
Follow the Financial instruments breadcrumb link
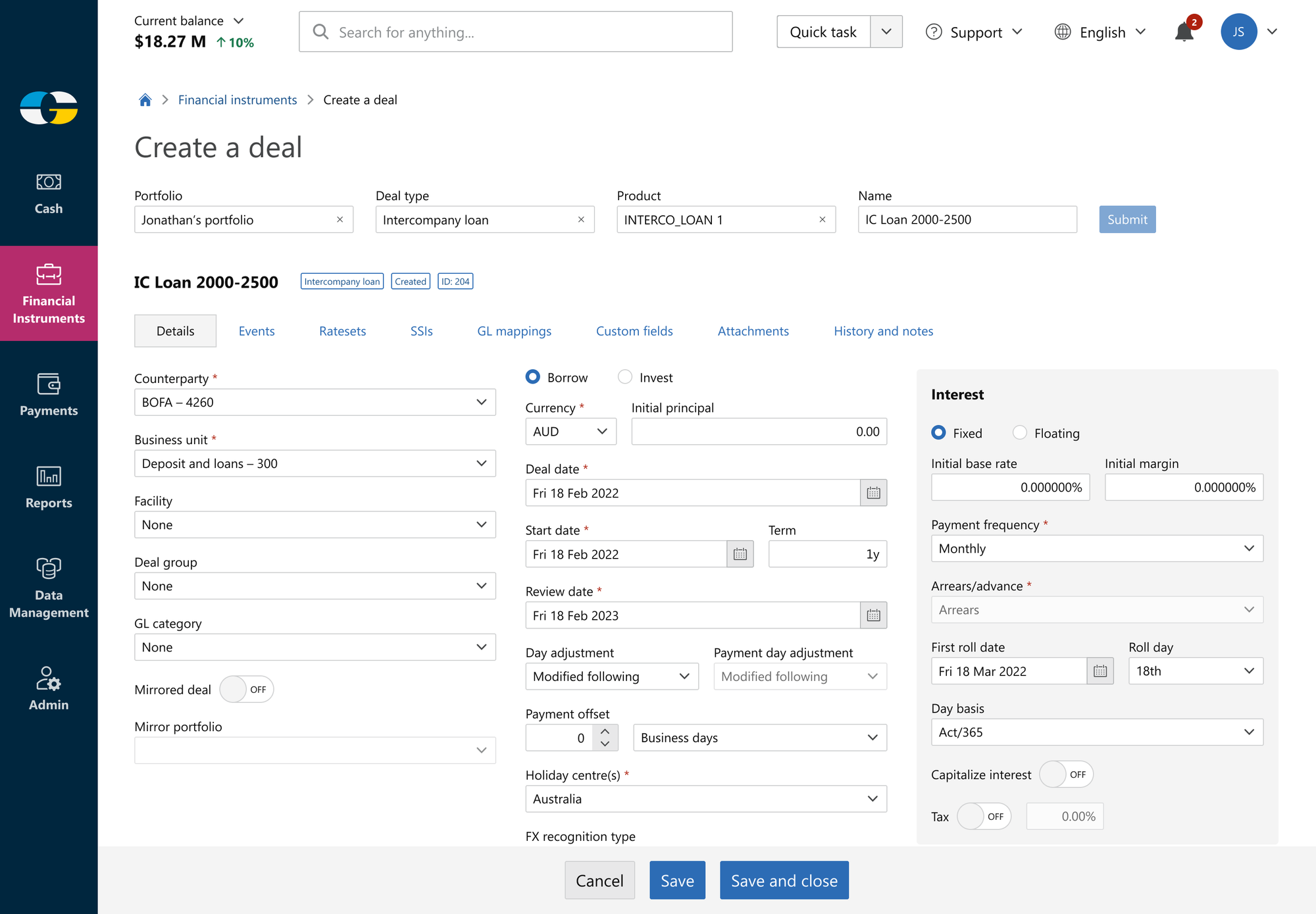[x=238, y=100]
